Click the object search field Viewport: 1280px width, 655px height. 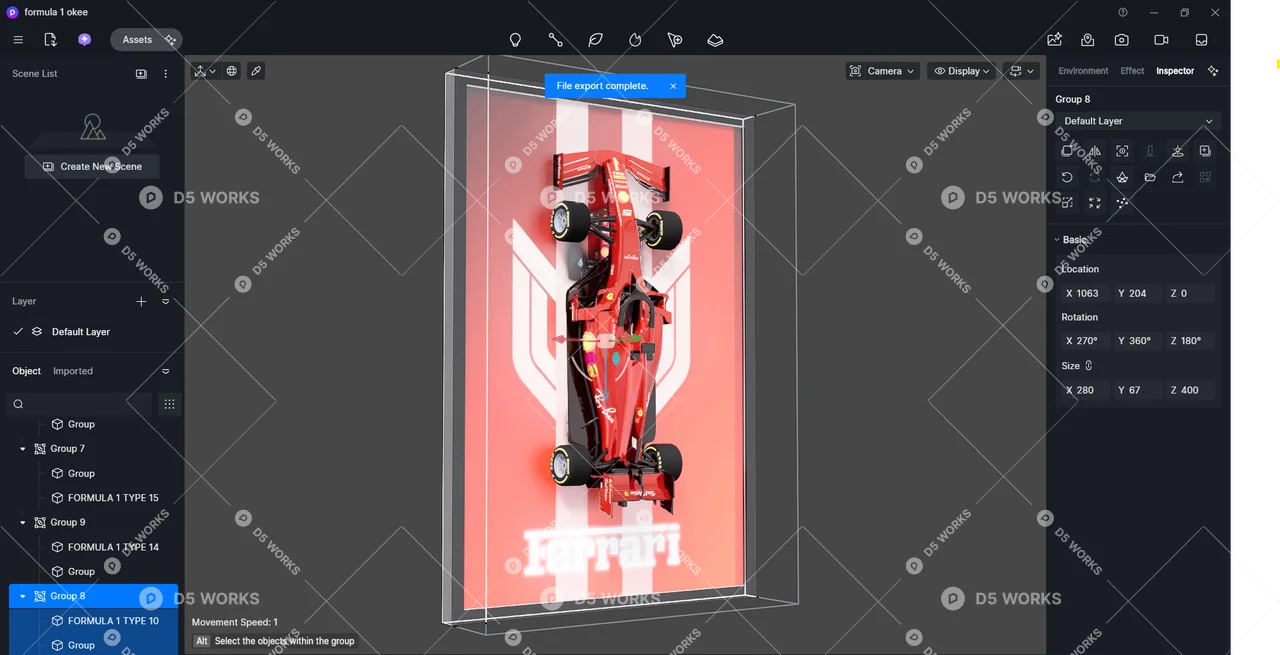coord(80,404)
